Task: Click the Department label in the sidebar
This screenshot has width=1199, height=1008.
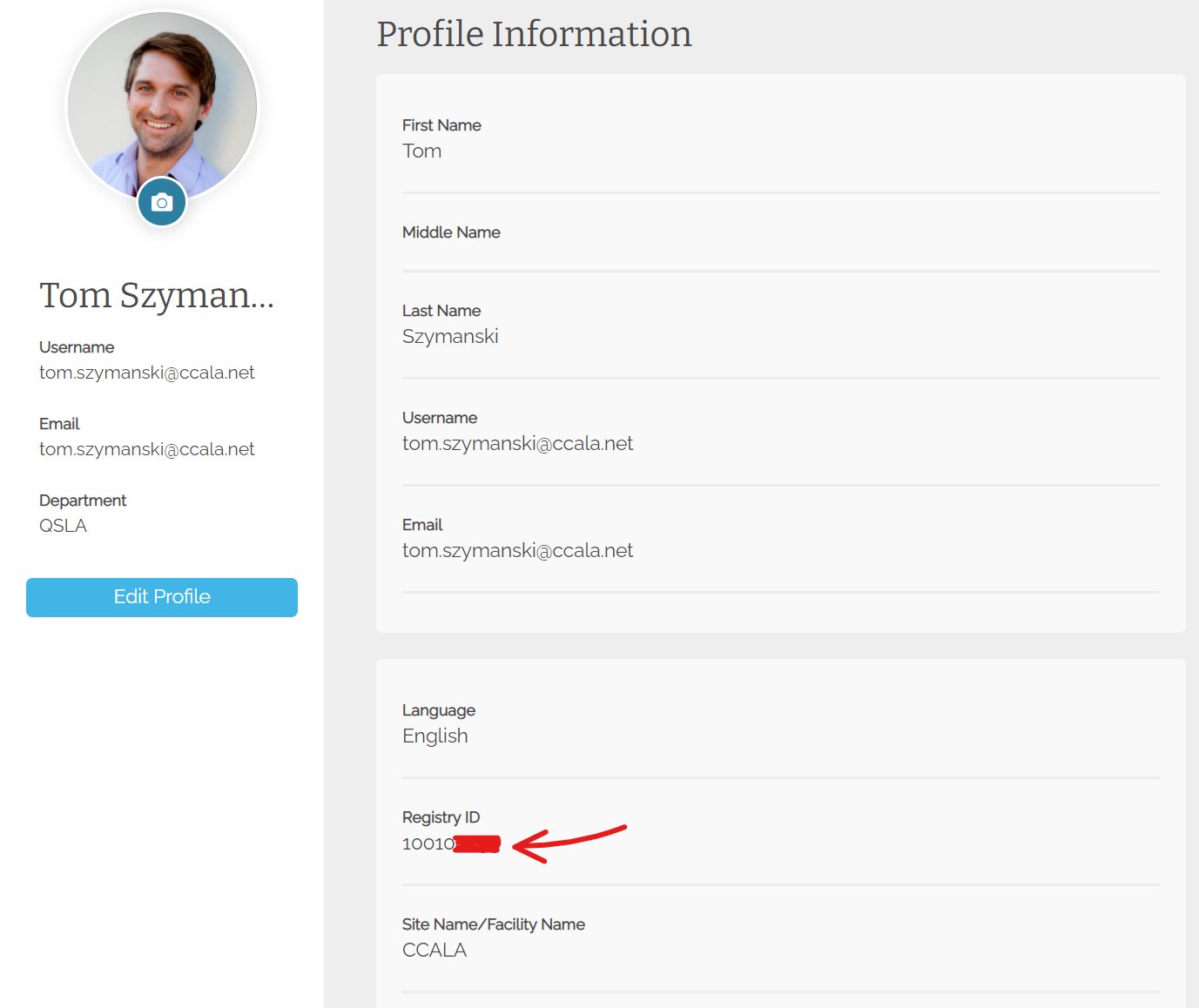Action: tap(83, 501)
